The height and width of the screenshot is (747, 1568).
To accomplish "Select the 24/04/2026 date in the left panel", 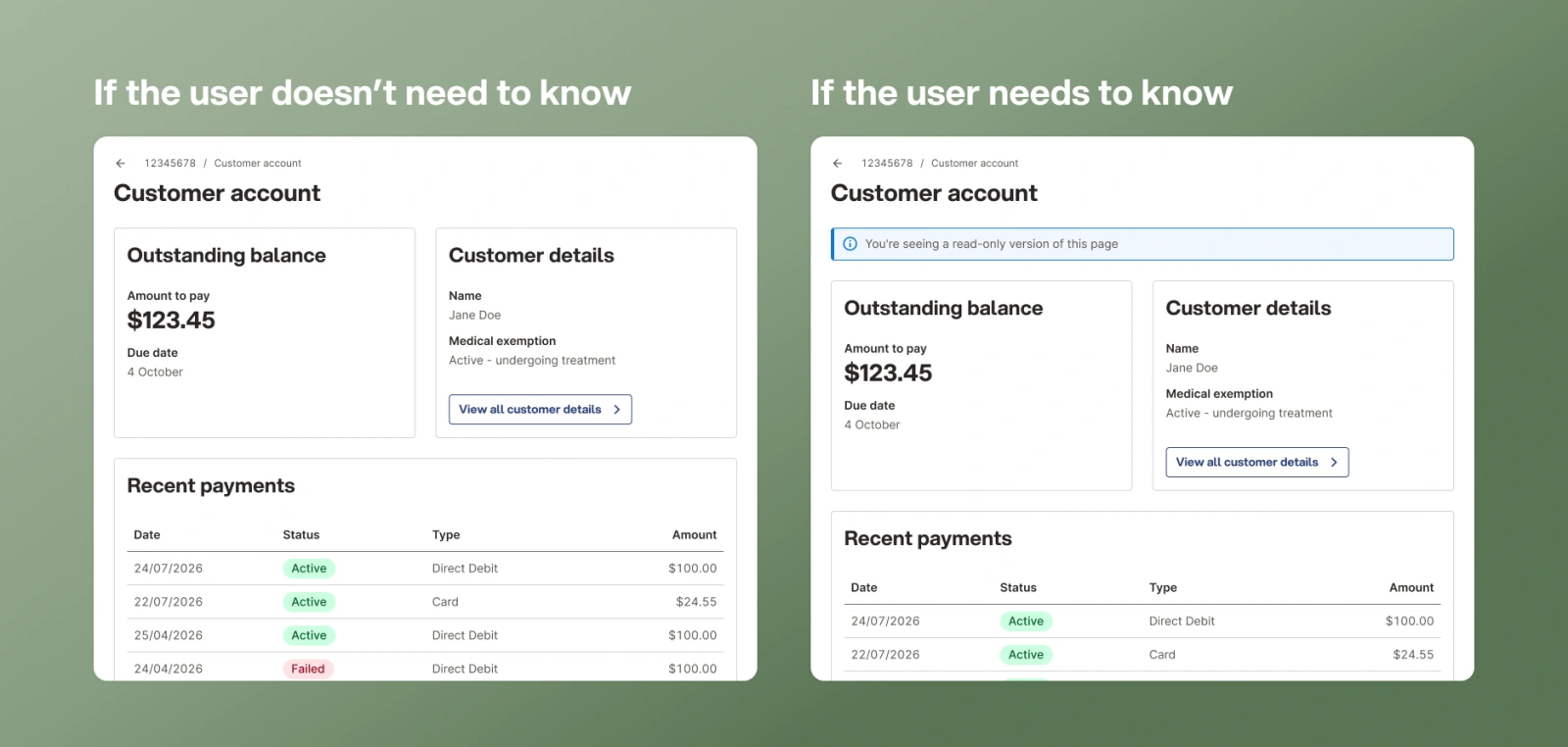I will [x=169, y=669].
